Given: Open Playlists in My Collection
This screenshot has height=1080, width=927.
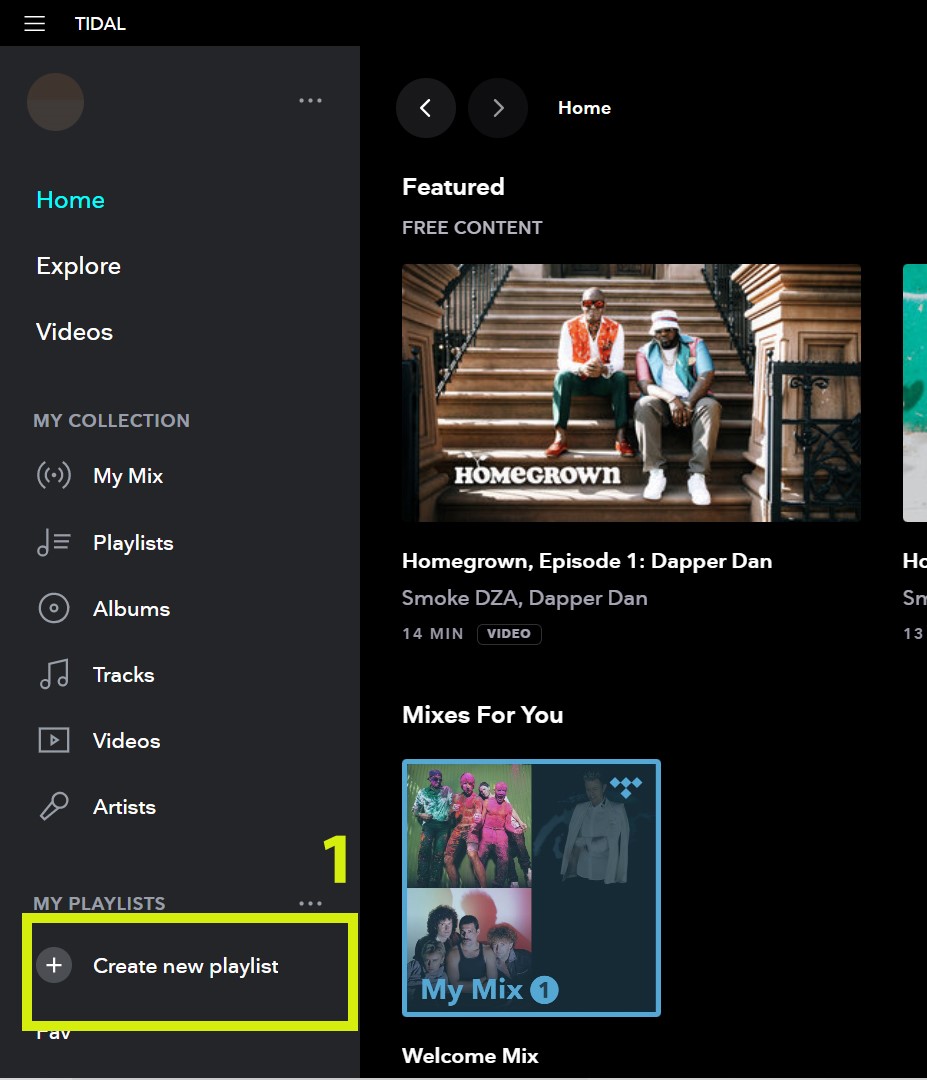Looking at the screenshot, I should pyautogui.click(x=133, y=543).
